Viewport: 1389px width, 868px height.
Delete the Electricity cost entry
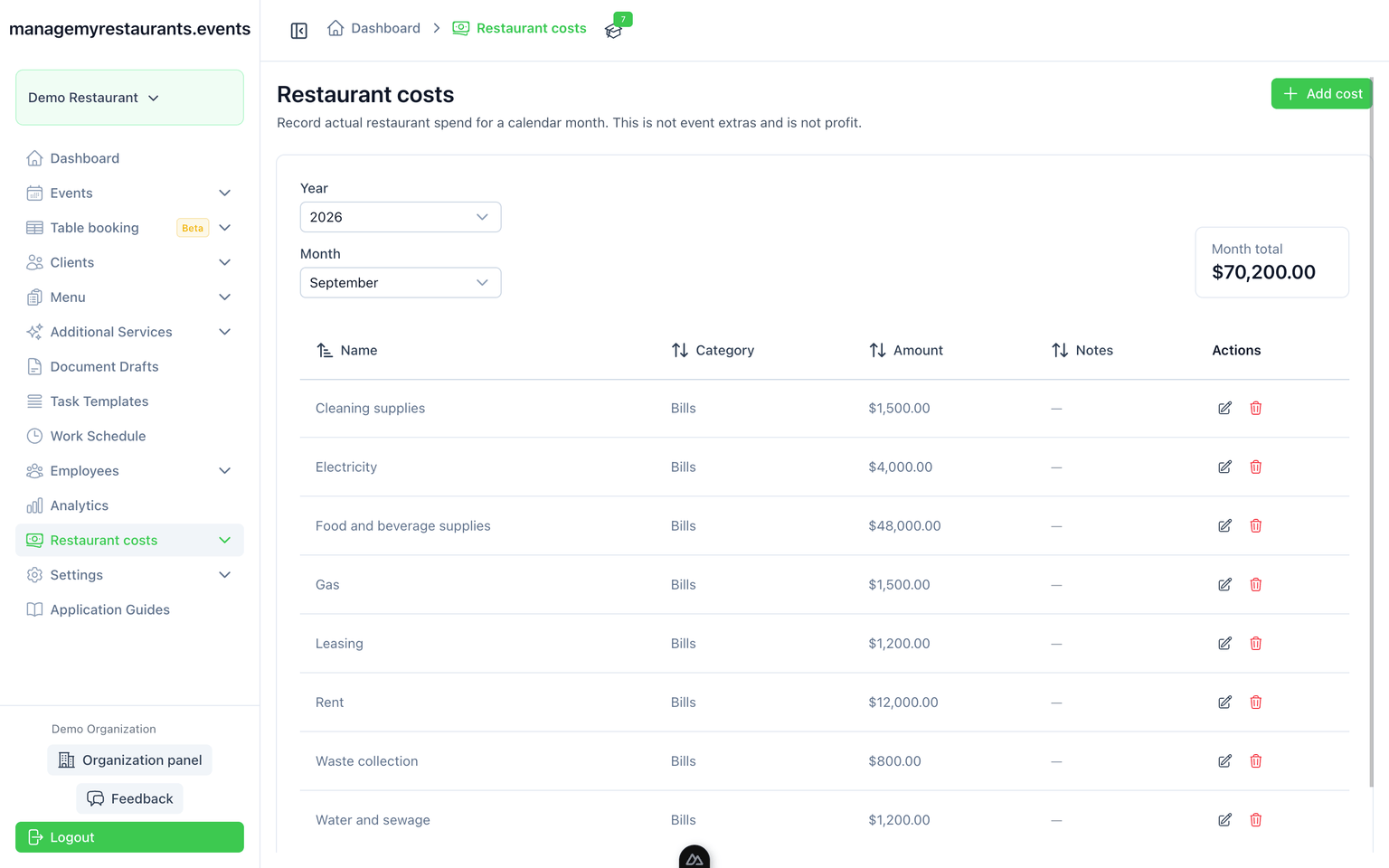(1256, 467)
